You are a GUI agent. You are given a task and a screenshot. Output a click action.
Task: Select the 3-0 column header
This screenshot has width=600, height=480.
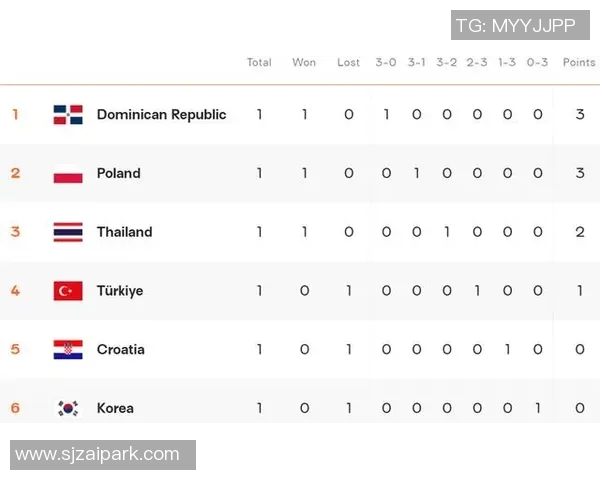pos(386,62)
